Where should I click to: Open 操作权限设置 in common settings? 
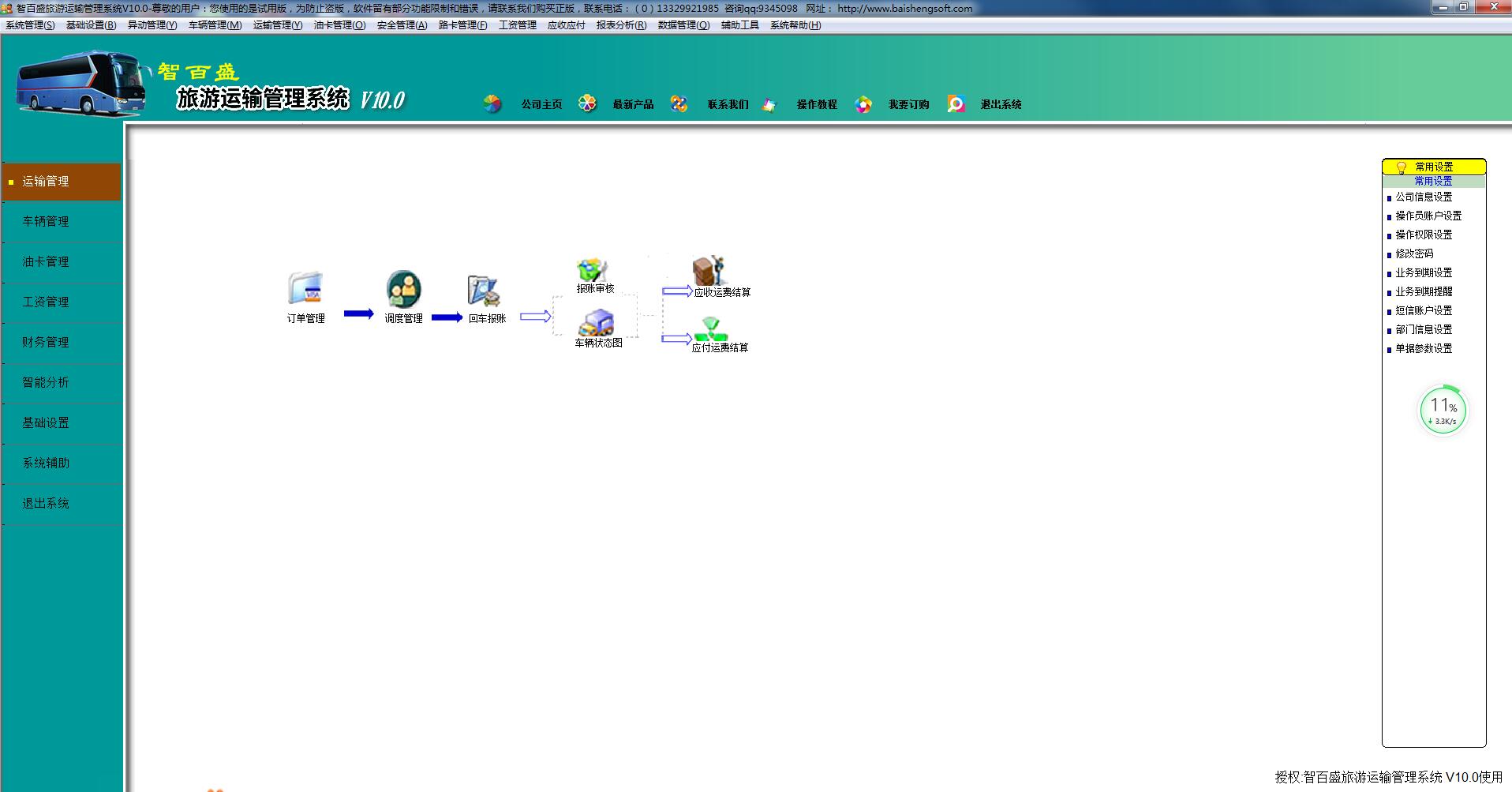coord(1424,235)
